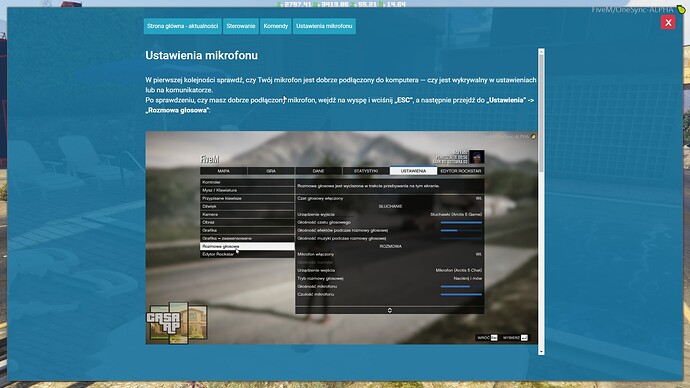The image size is (690, 388).
Task: Open the Sterowanie tab
Action: pos(241,26)
